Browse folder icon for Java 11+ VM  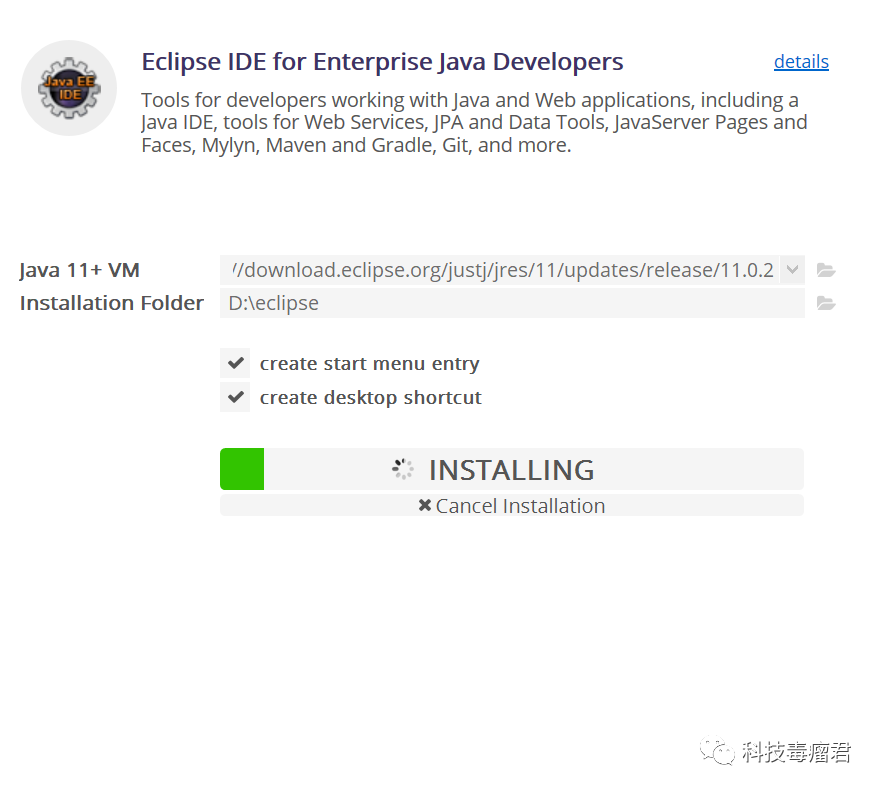(x=826, y=270)
